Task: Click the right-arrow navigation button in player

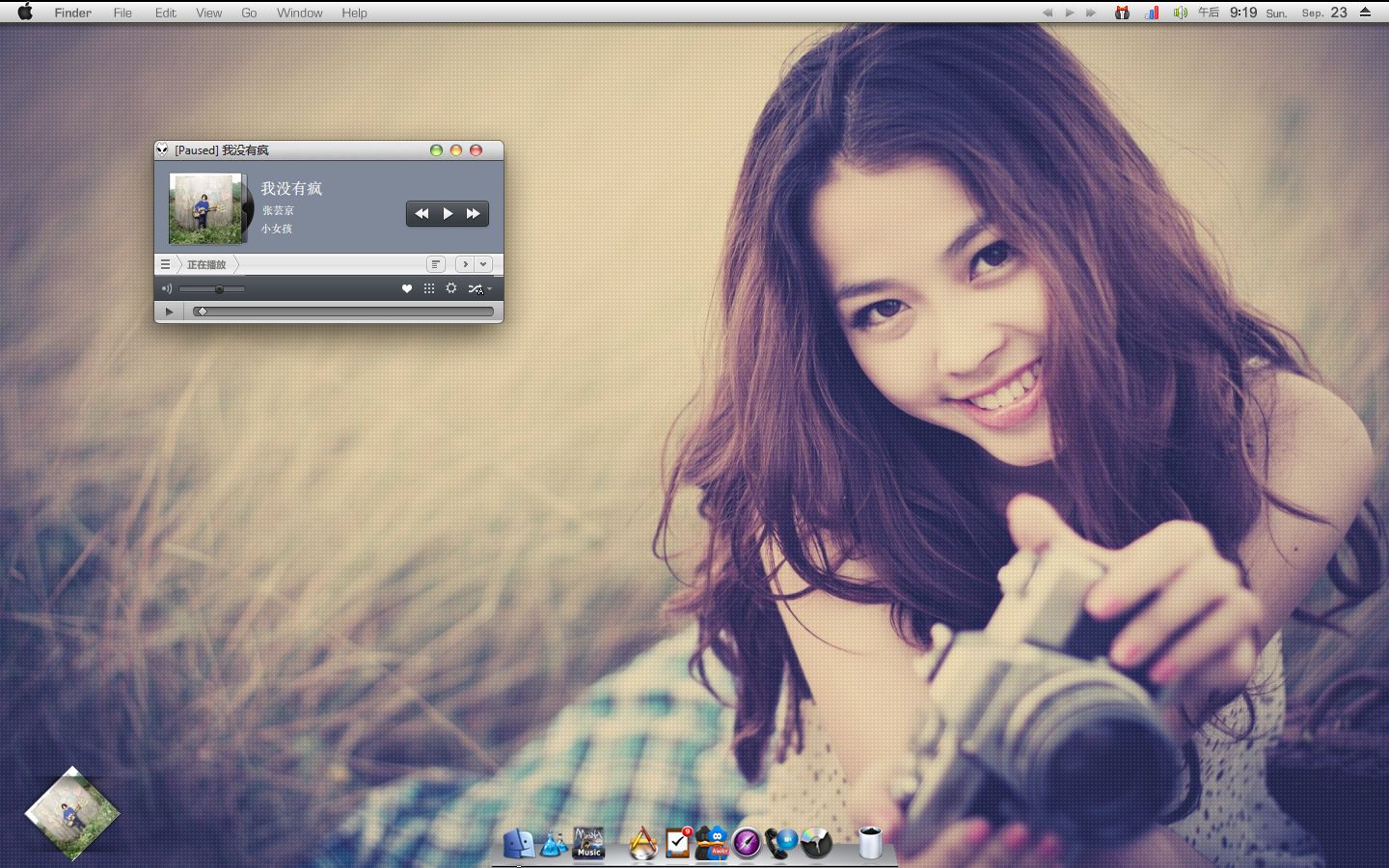Action: pyautogui.click(x=465, y=264)
